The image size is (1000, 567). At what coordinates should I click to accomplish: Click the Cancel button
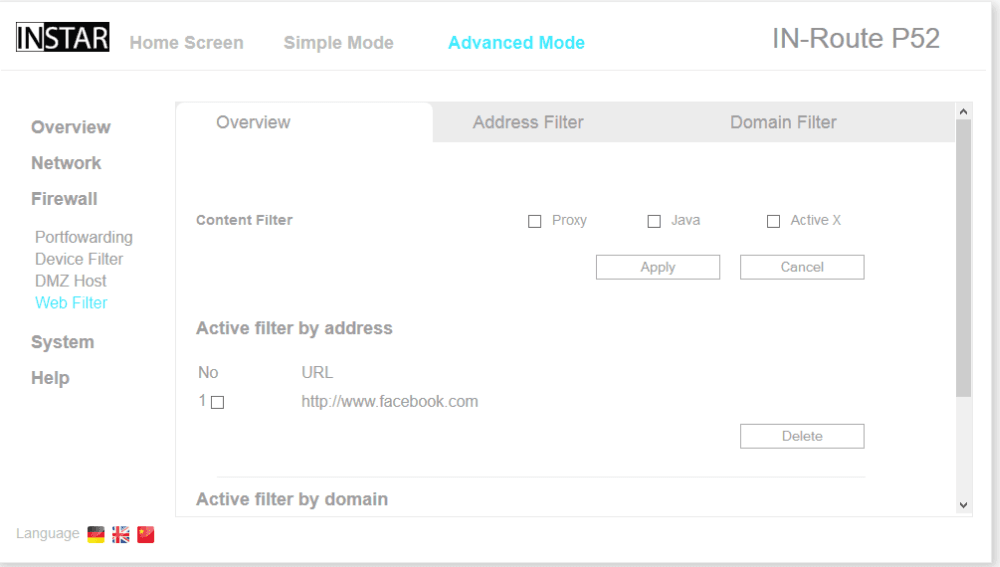click(x=802, y=267)
